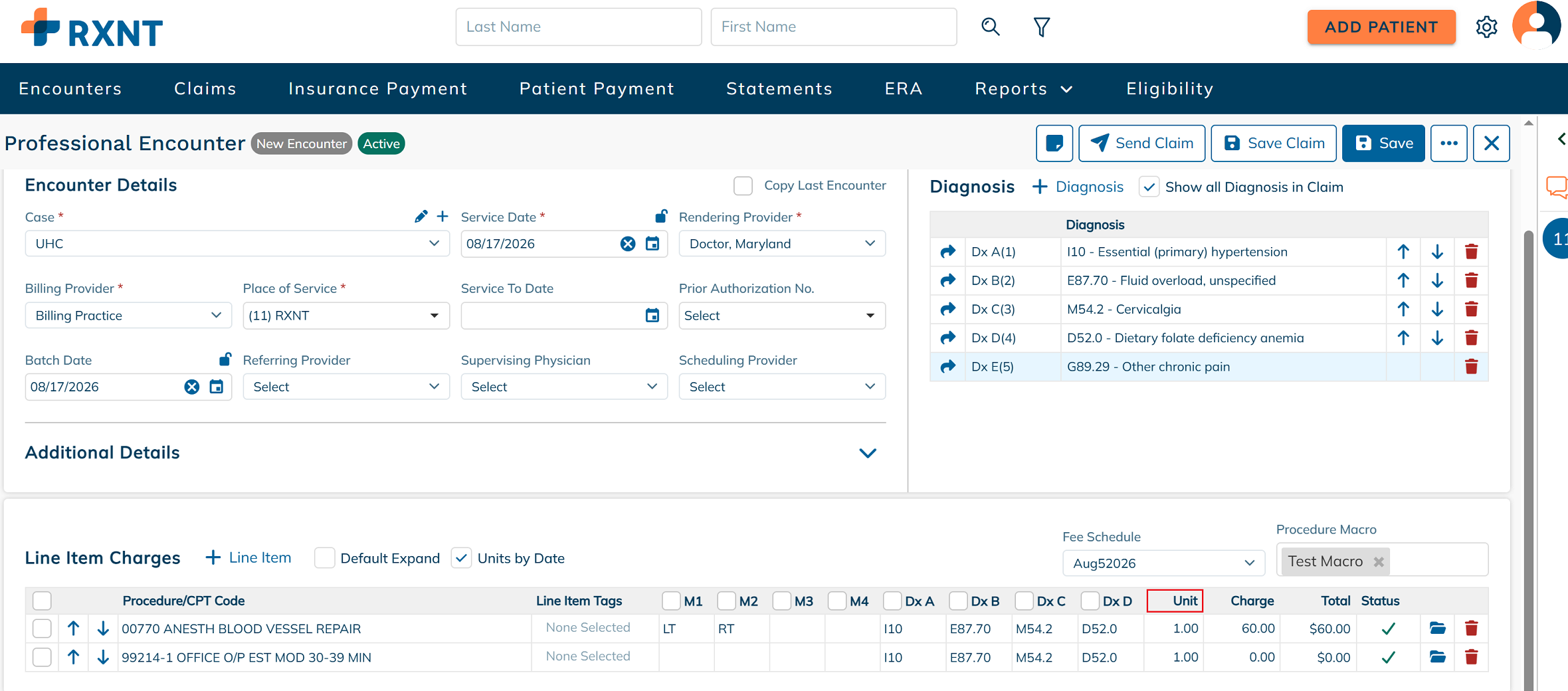Add a new Line Item
The width and height of the screenshot is (1568, 691).
[x=248, y=557]
